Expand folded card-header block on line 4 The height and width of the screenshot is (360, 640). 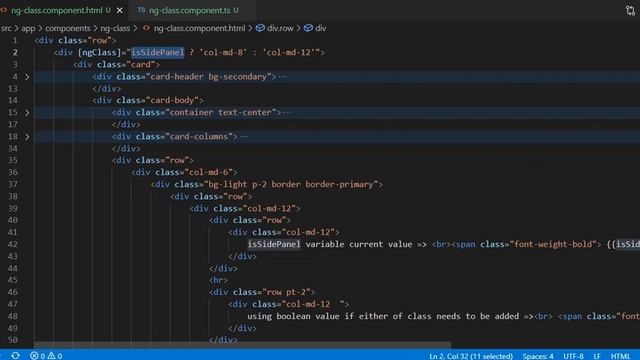pyautogui.click(x=27, y=77)
